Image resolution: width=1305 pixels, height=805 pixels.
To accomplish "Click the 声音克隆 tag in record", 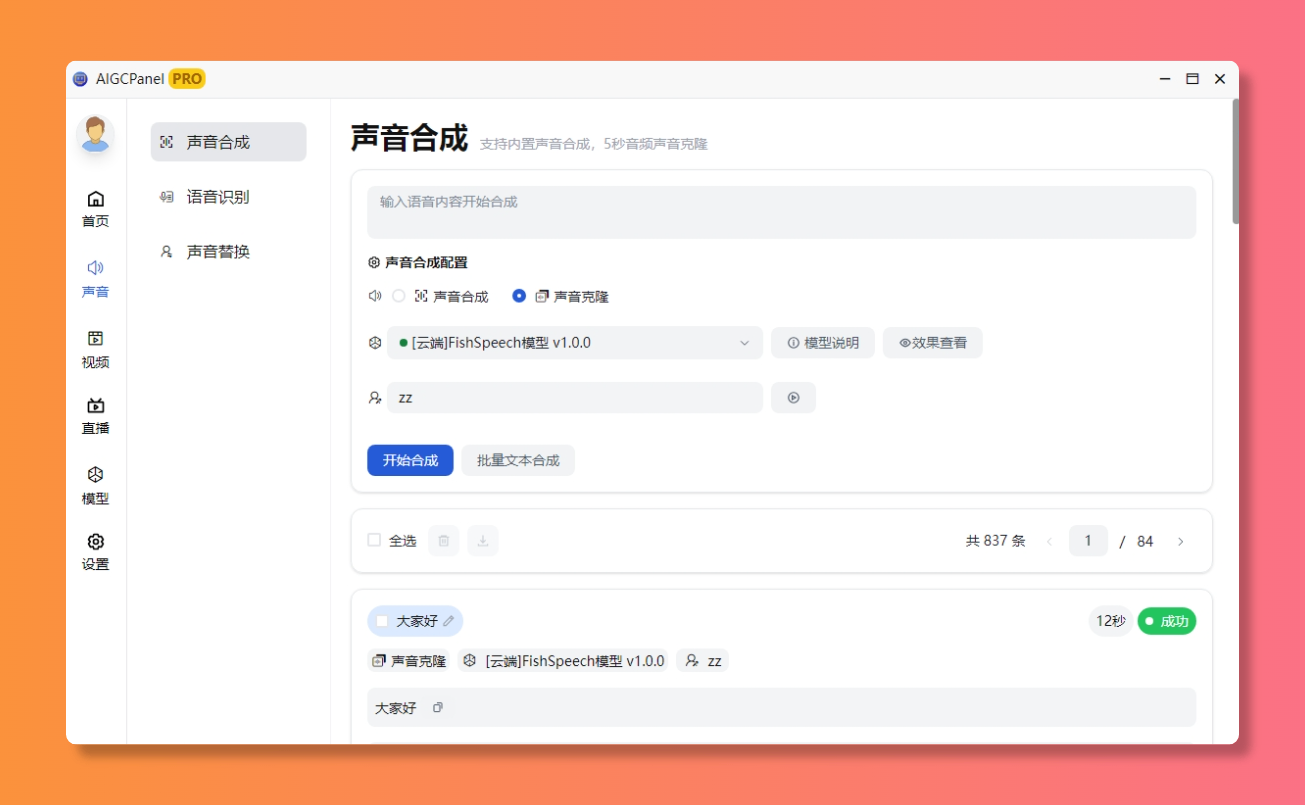I will [x=408, y=661].
